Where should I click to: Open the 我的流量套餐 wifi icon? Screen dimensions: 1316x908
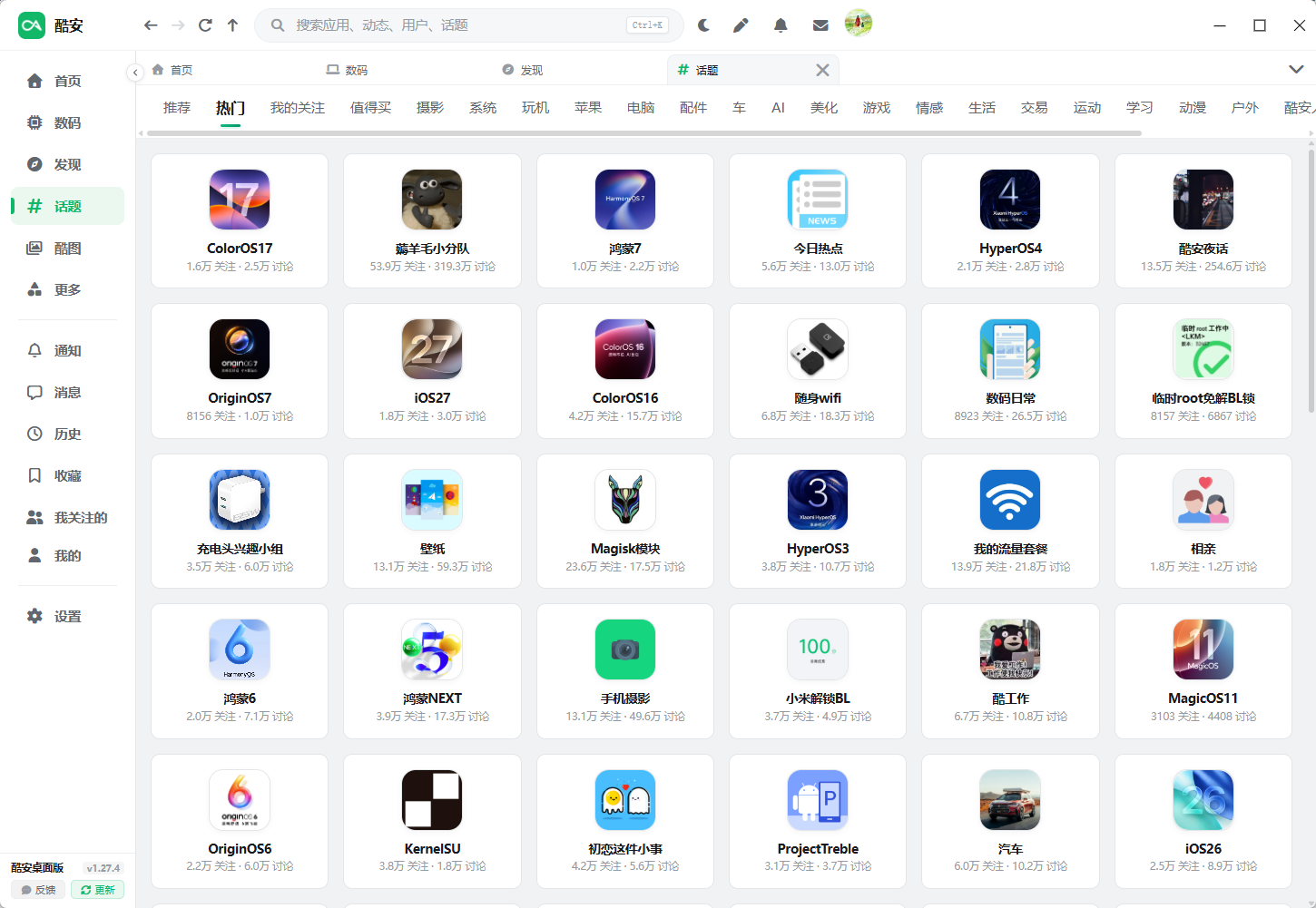coord(1010,500)
